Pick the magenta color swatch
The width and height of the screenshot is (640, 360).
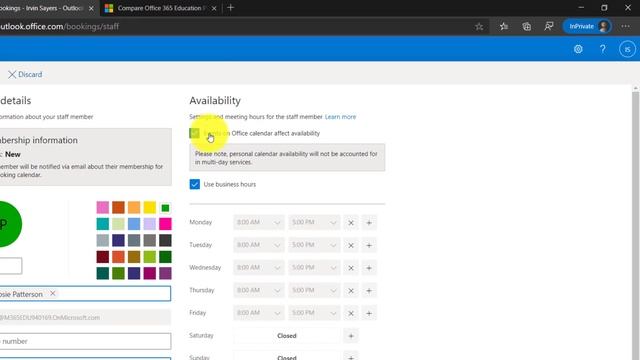(x=165, y=224)
